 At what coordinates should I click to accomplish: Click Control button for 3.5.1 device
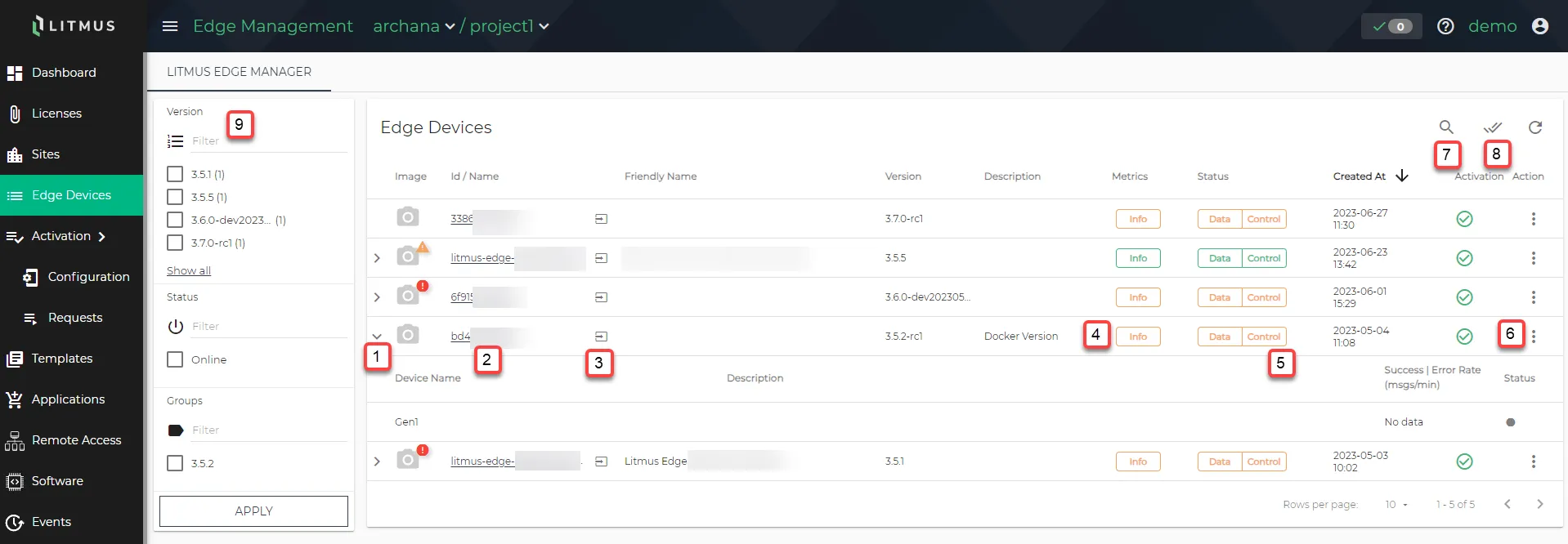click(x=1264, y=462)
